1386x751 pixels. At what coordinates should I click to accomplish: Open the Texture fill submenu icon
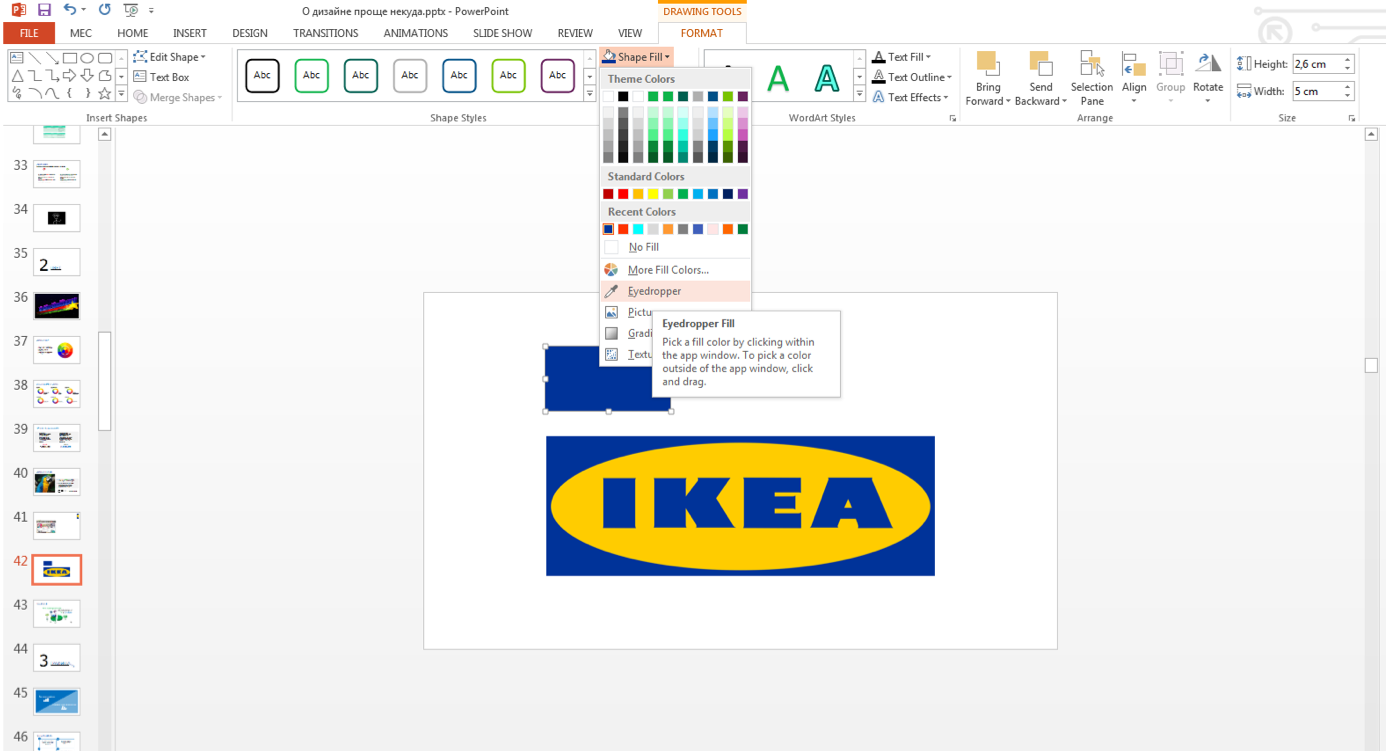point(612,354)
